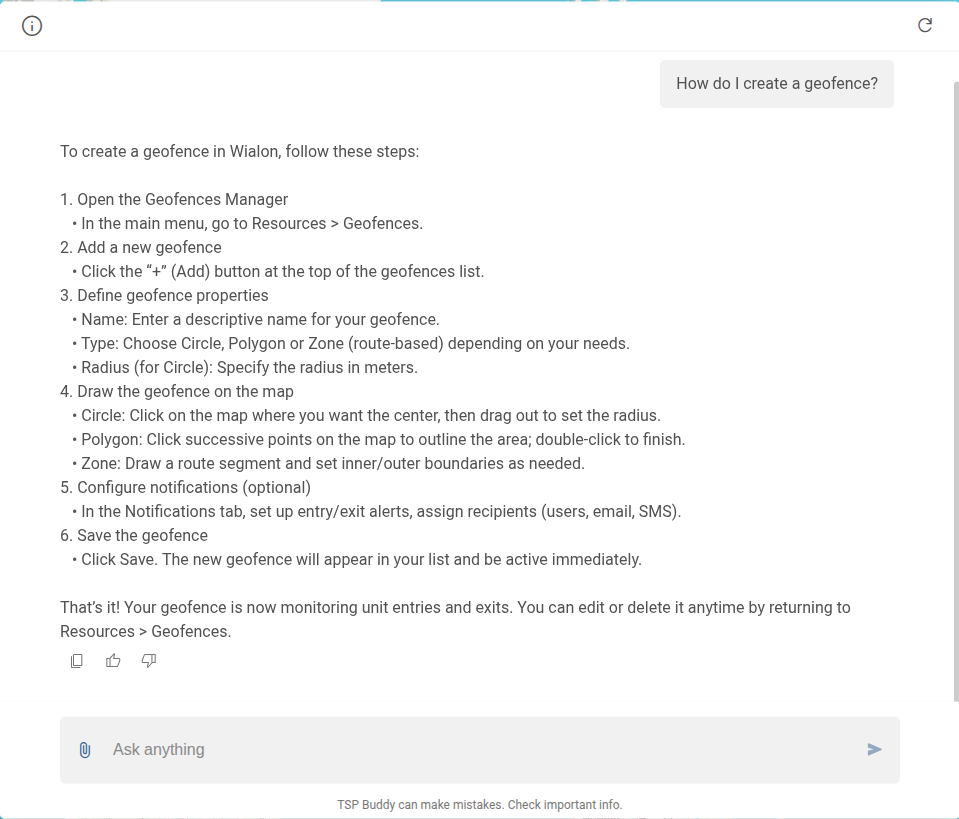Click the "That's it! Your geofence" closing paragraph
Screen dimensions: 959x819
455,620
